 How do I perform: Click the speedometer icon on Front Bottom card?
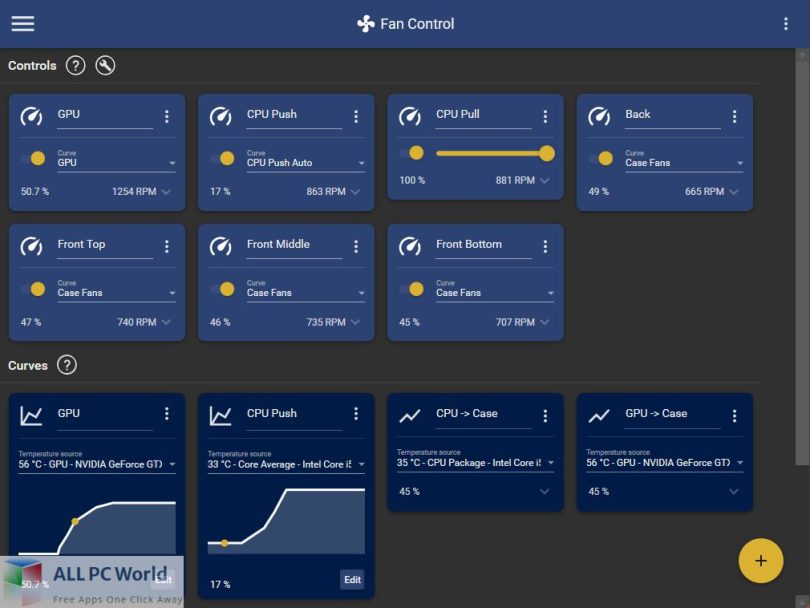coord(410,246)
